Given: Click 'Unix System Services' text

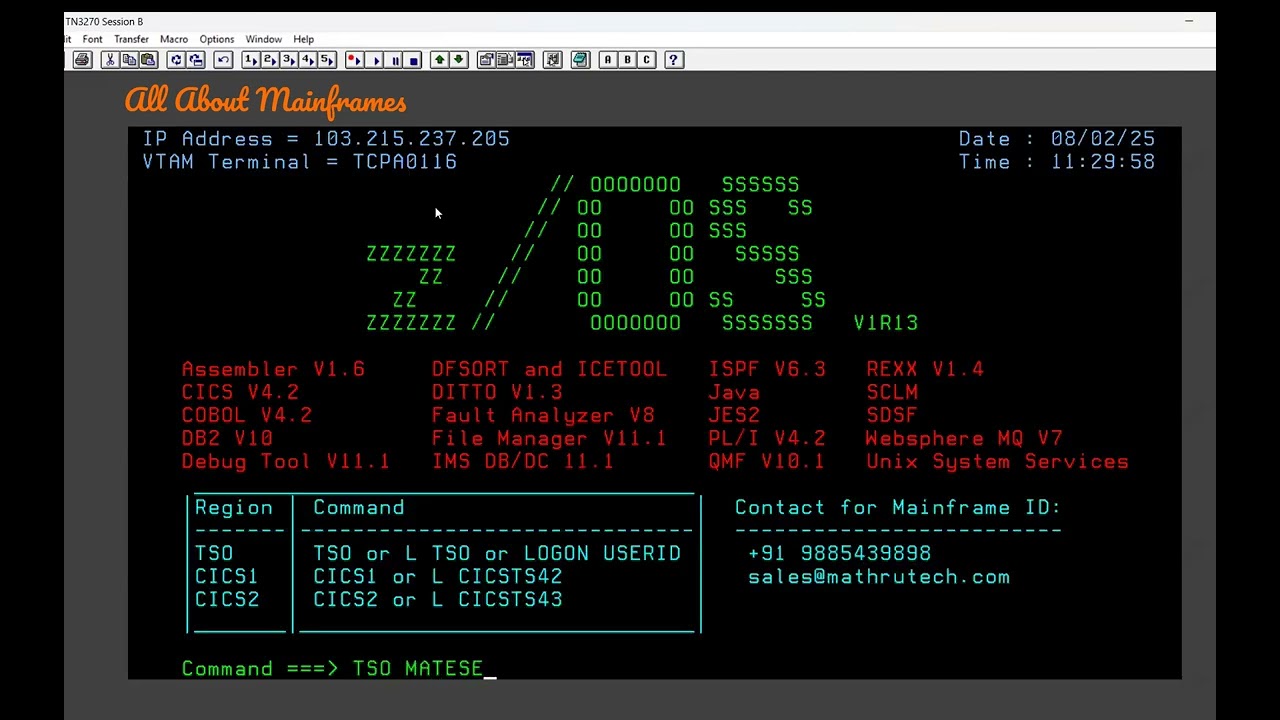Looking at the screenshot, I should coord(997,462).
